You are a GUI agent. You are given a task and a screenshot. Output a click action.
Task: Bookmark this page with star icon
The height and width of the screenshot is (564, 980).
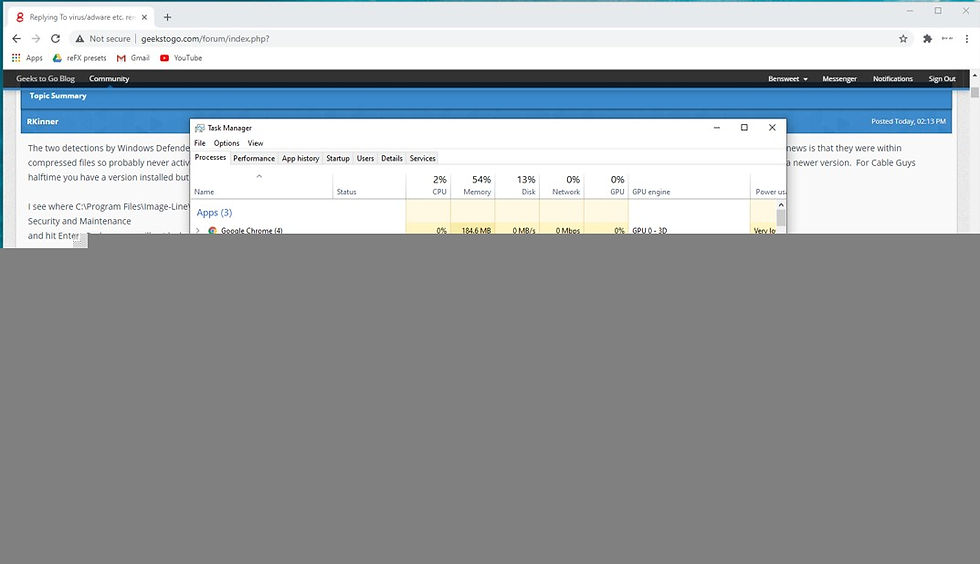903,39
